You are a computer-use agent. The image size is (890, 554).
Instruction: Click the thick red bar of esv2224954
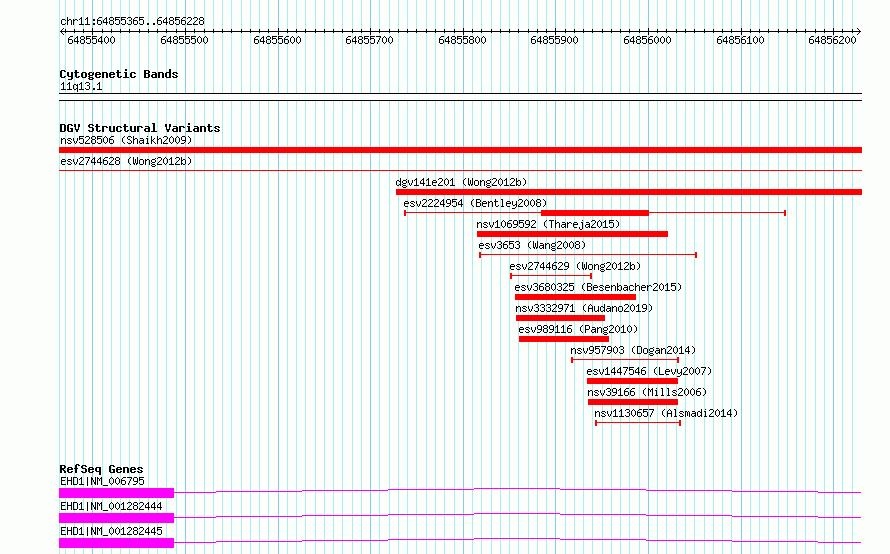(595, 213)
